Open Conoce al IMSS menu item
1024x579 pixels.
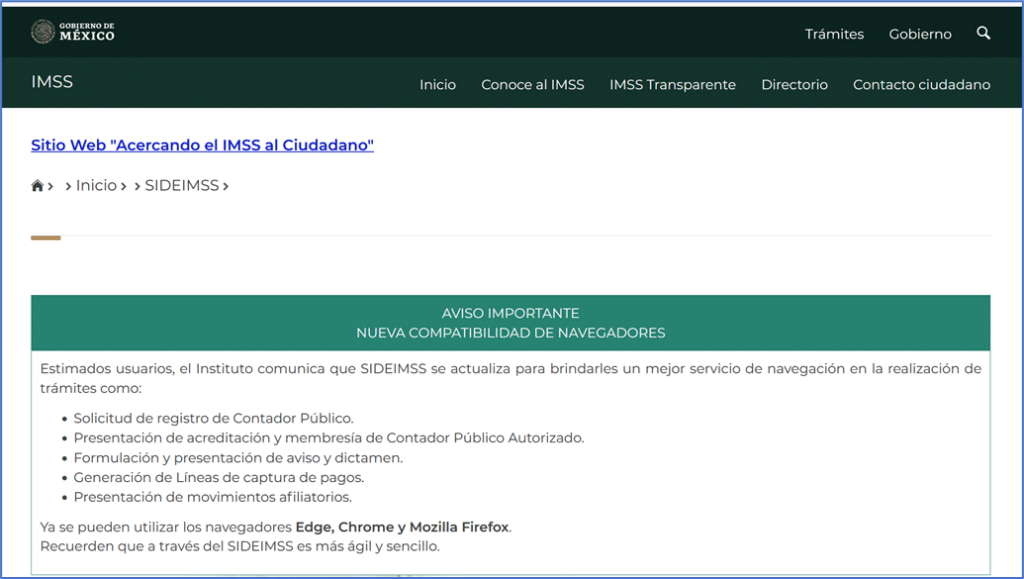532,85
